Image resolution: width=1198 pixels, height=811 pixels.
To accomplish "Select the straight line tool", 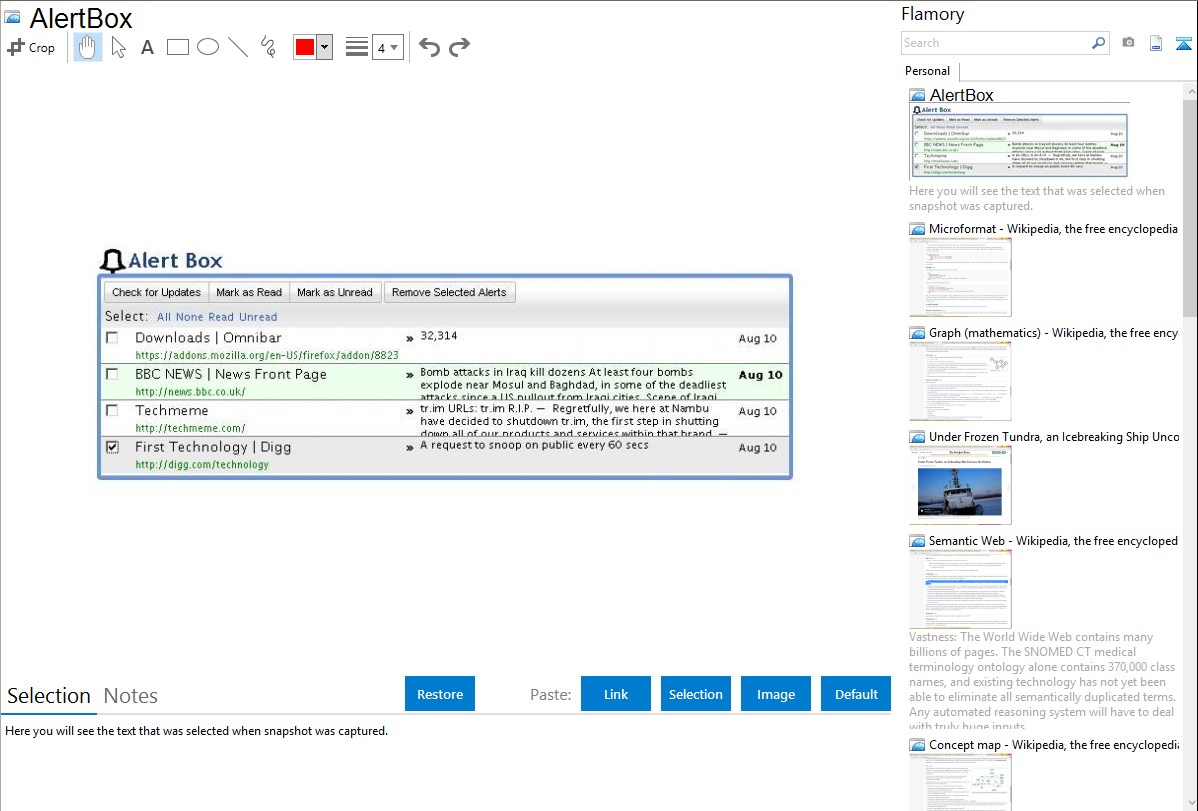I will click(238, 47).
